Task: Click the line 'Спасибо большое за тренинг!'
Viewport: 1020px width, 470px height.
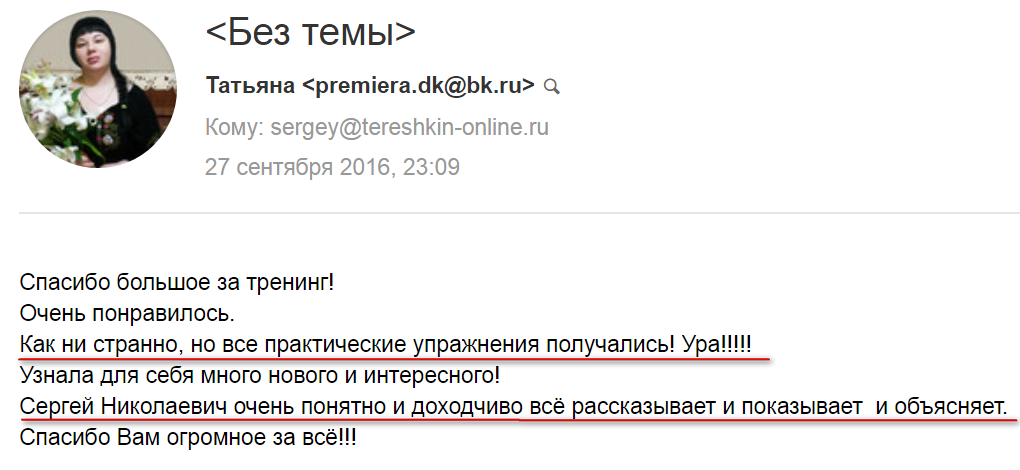Action: tap(176, 283)
